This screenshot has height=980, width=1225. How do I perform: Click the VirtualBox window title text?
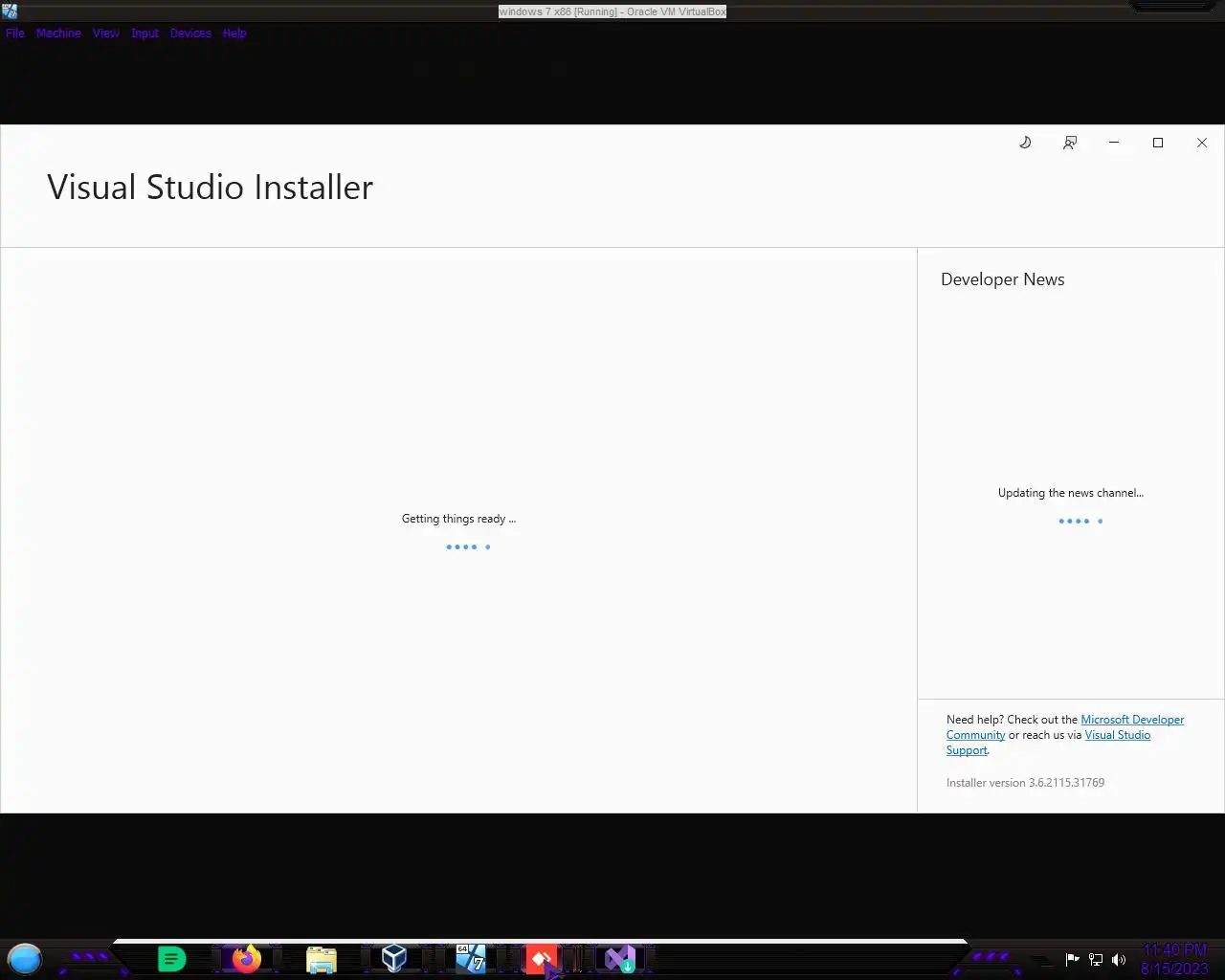[612, 11]
